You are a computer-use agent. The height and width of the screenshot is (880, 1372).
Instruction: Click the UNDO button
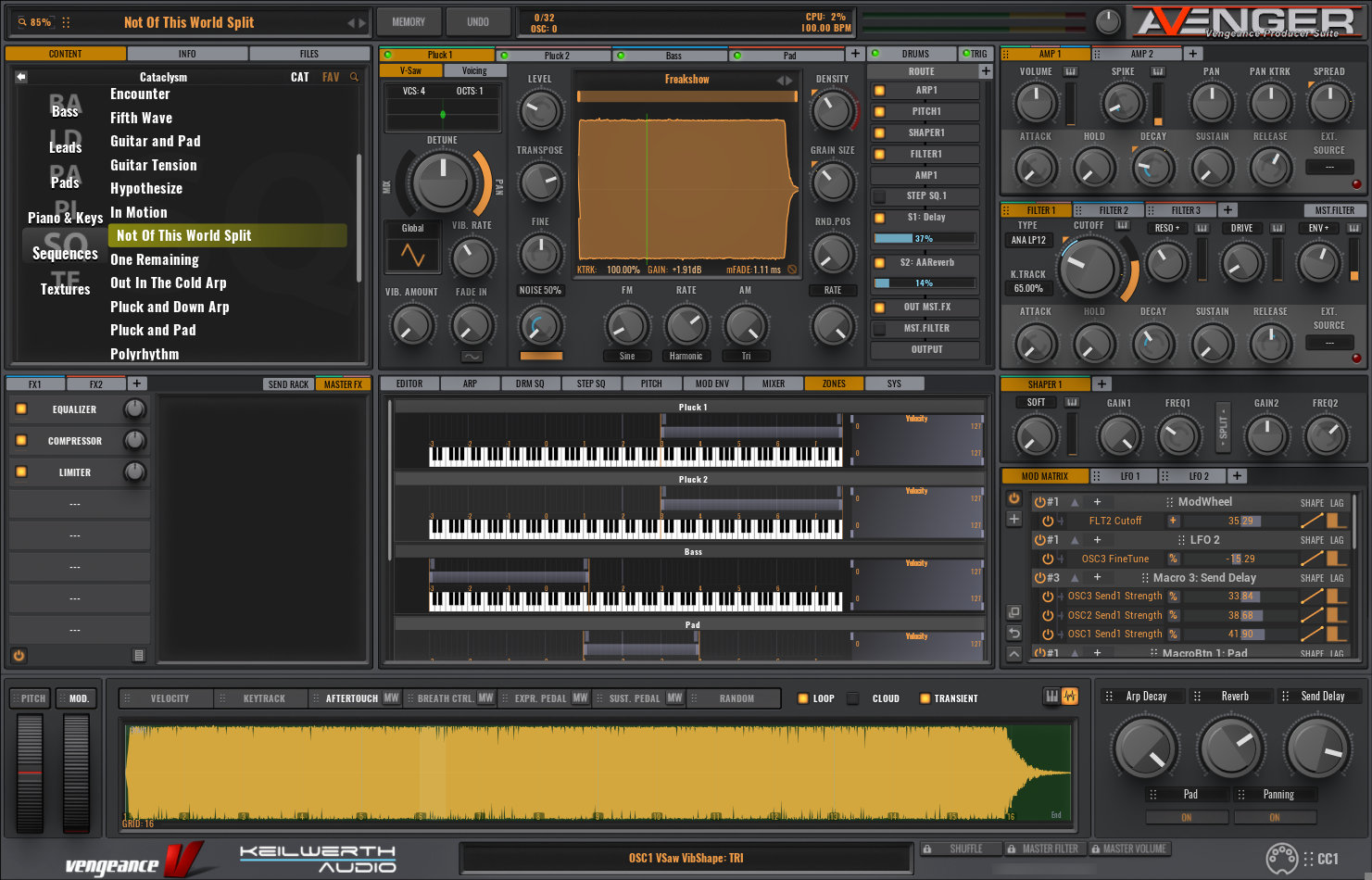478,22
